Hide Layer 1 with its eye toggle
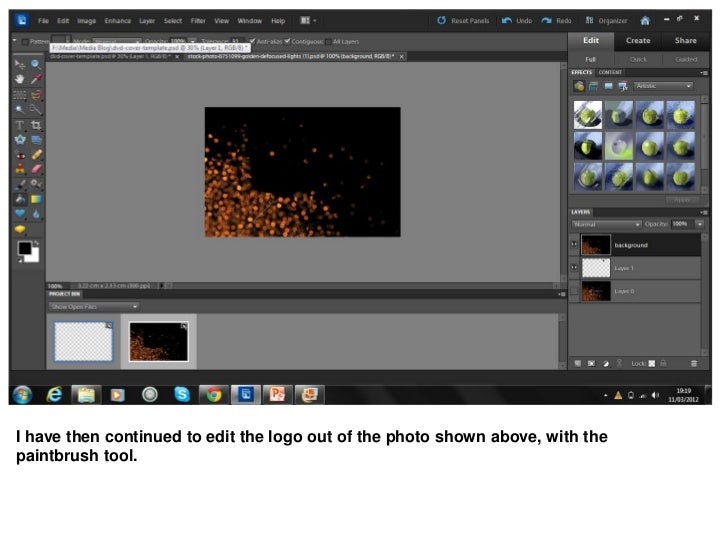The width and height of the screenshot is (728, 546). click(x=574, y=268)
